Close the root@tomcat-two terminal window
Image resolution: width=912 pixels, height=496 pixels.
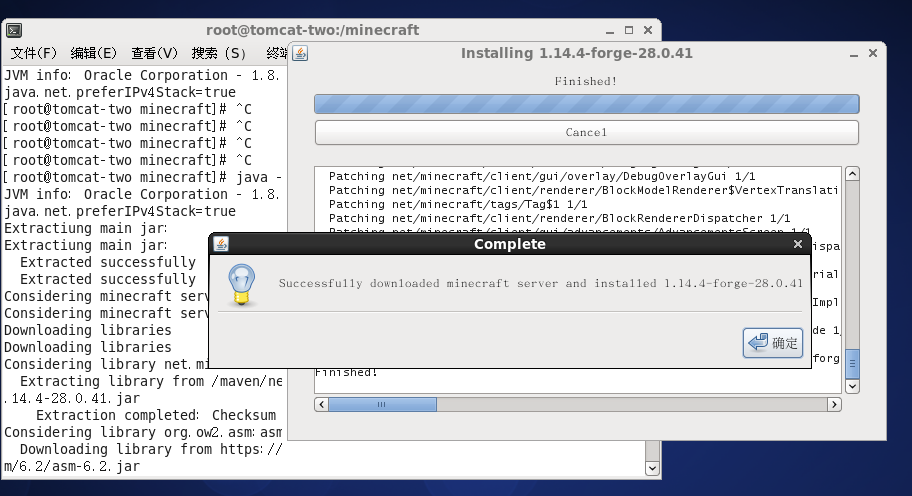pos(648,30)
